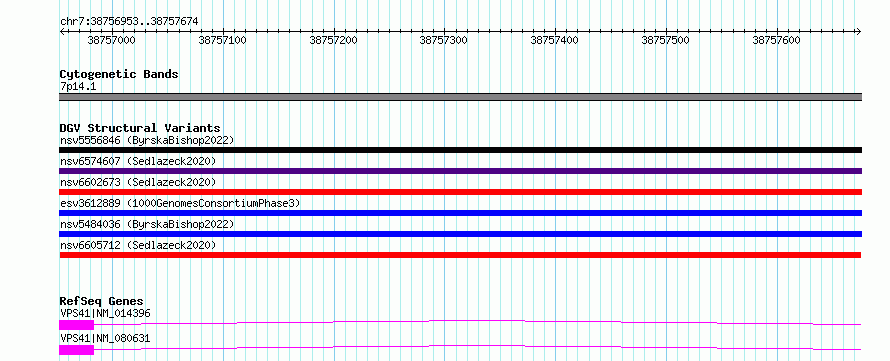890x361 pixels.
Task: Click the intron line of VPS41|NM_014396
Action: pos(477,322)
